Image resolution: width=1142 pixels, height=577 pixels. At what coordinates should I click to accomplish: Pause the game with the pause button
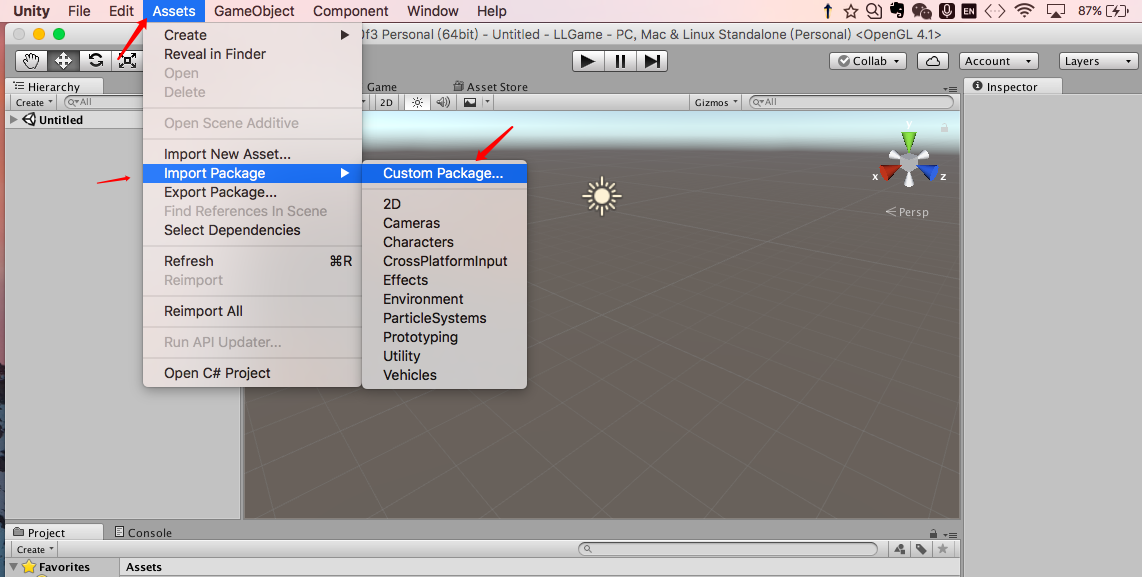(621, 61)
